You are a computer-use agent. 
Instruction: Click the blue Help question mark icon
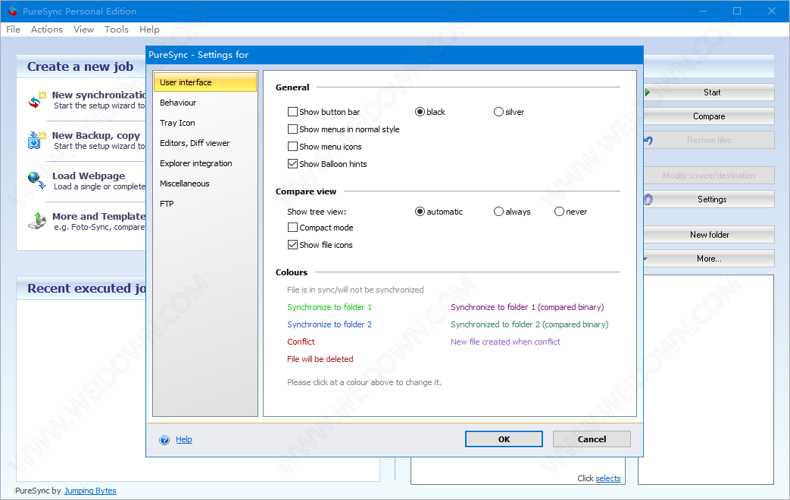pos(164,440)
